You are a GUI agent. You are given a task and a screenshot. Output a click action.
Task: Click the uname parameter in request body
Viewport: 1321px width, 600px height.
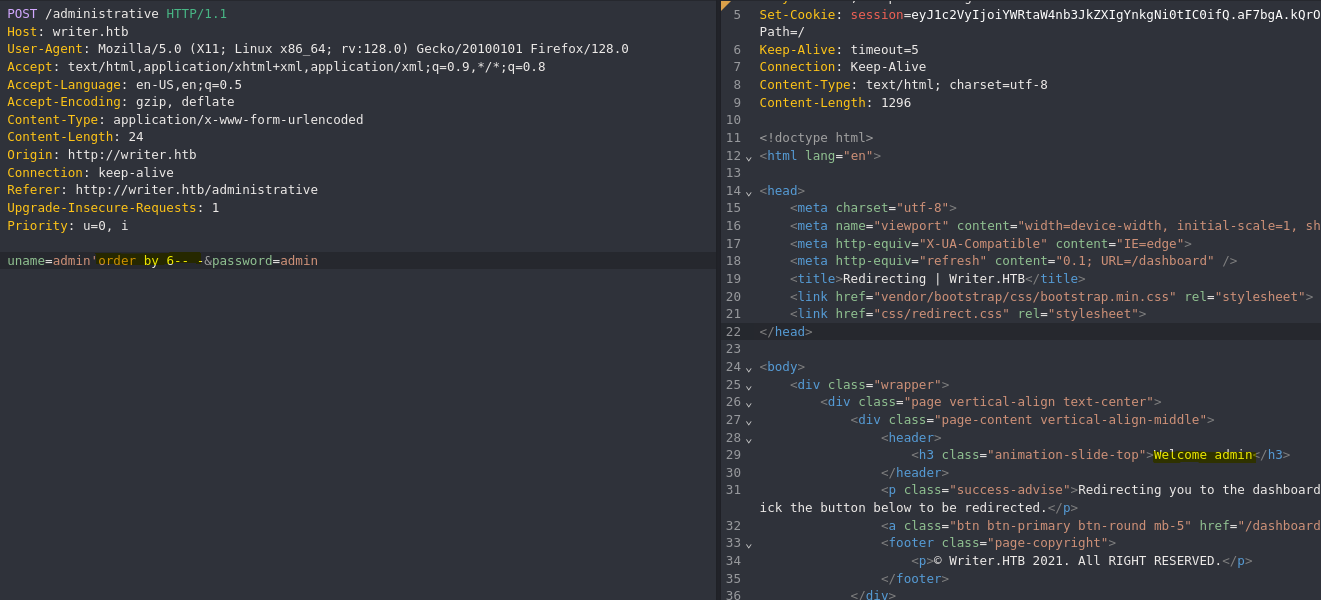[26, 261]
